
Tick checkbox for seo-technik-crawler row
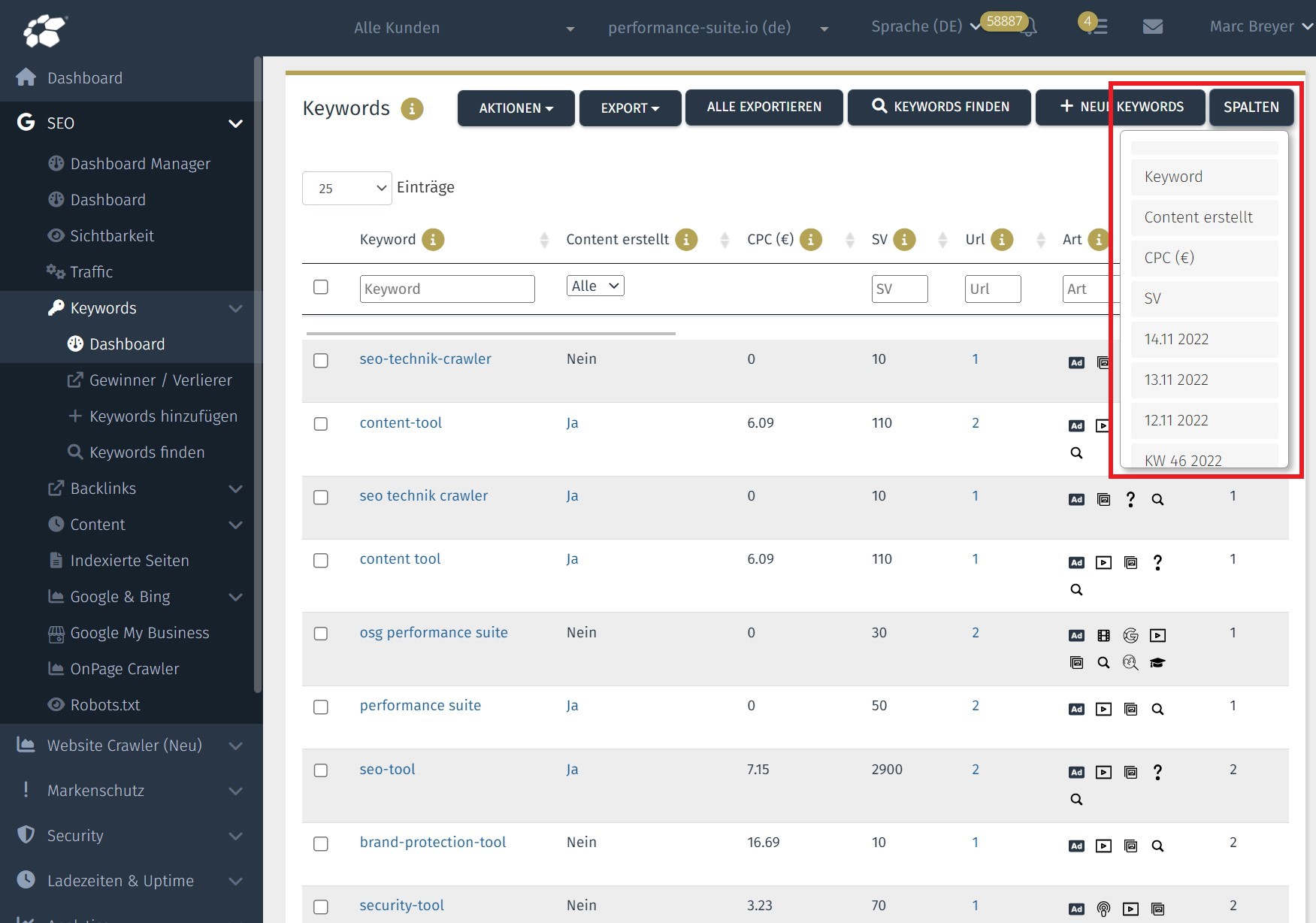(x=321, y=361)
